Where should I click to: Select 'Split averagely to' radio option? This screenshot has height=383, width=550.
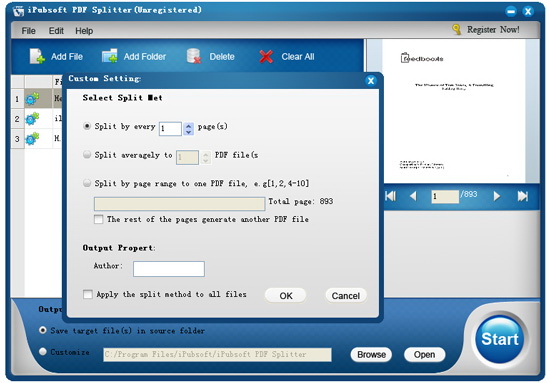(x=87, y=154)
